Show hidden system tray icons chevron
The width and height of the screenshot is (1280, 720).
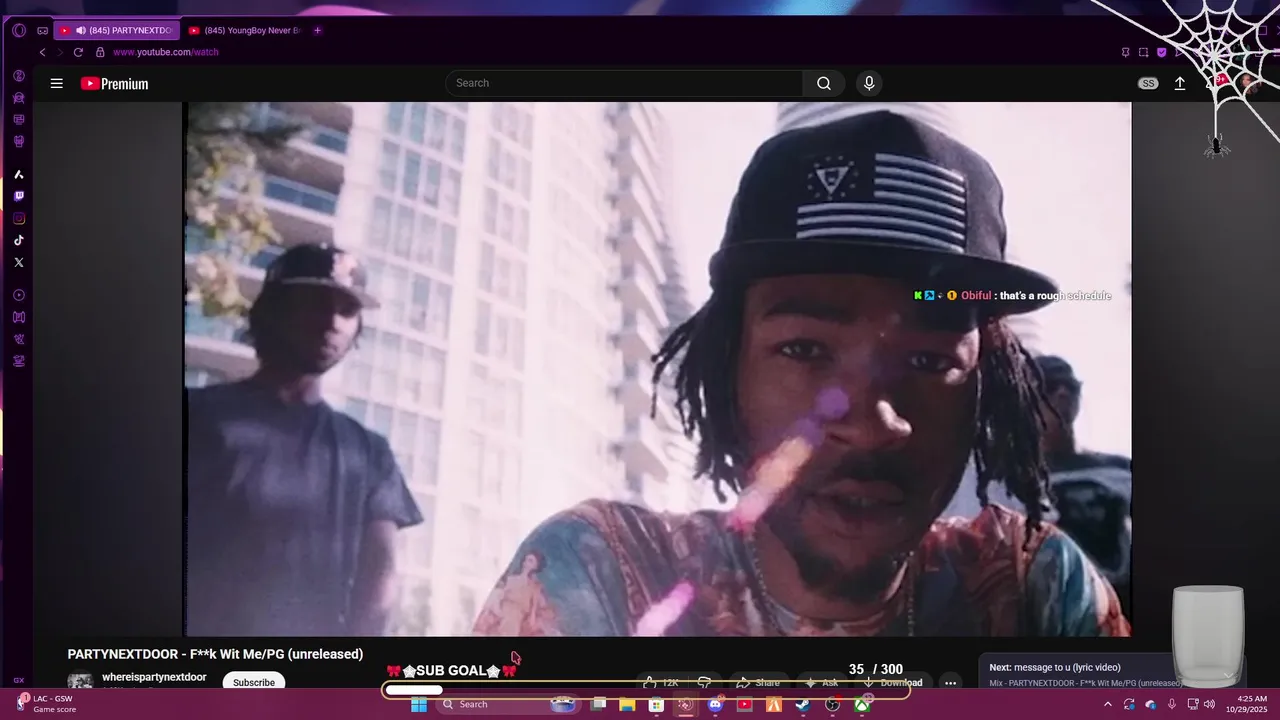point(1107,704)
